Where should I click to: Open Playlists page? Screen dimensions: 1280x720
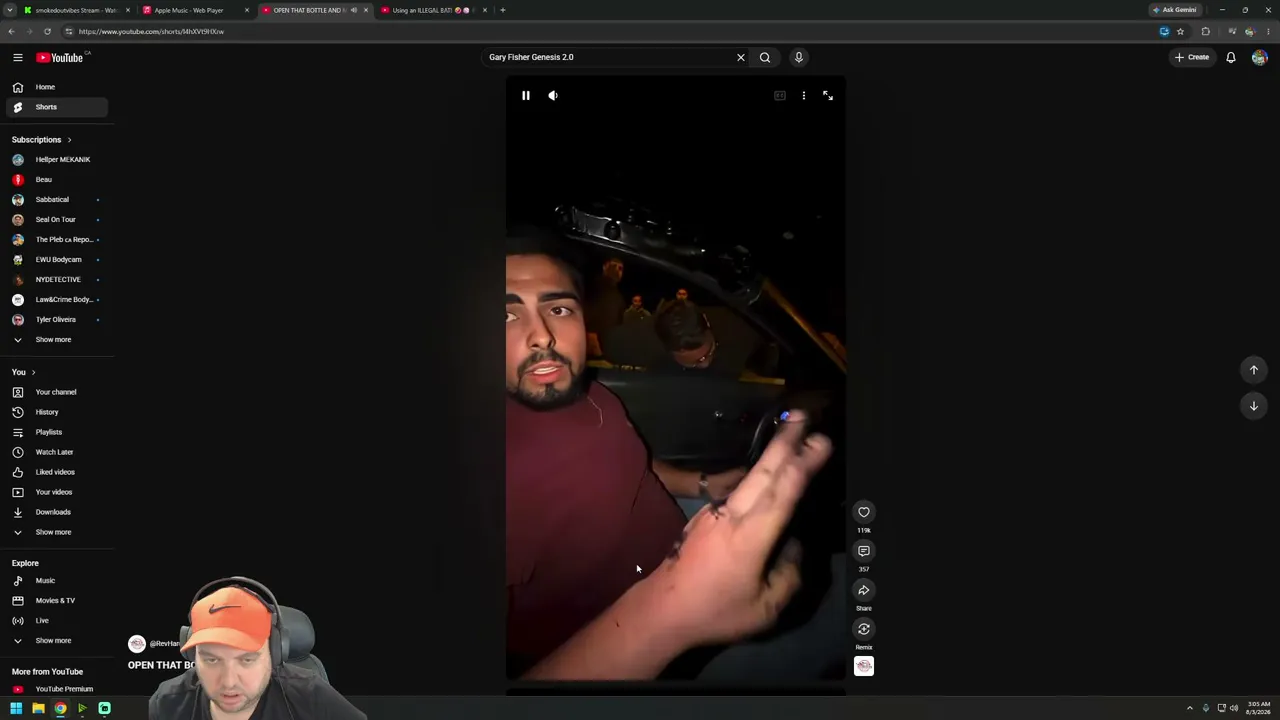click(x=56, y=432)
